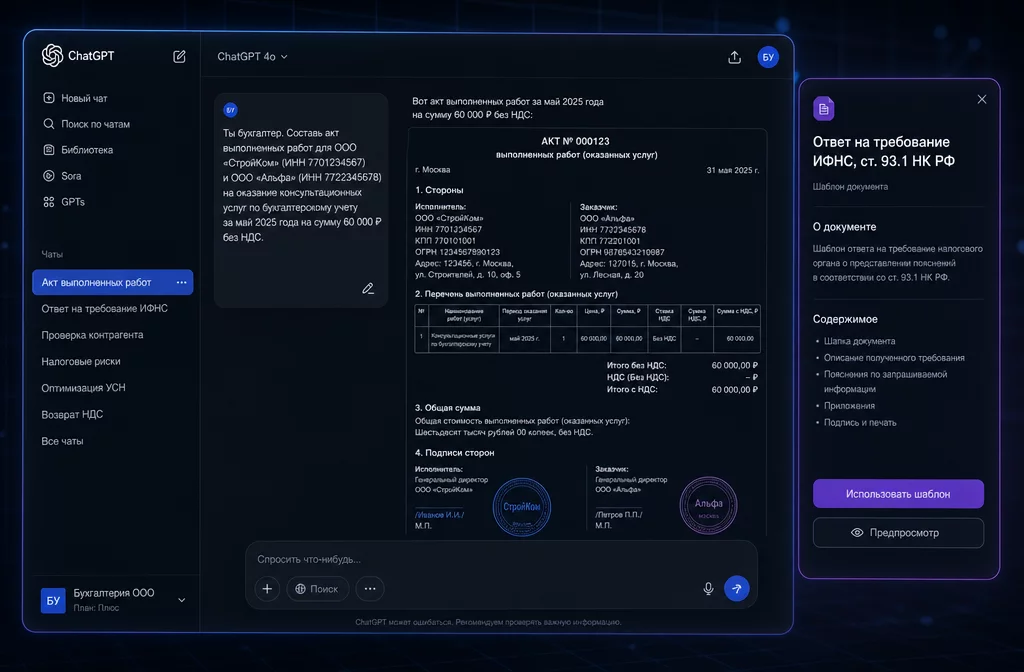Image resolution: width=1024 pixels, height=672 pixels.
Task: Open options dots for Акт выполненных работ chat
Action: point(182,282)
